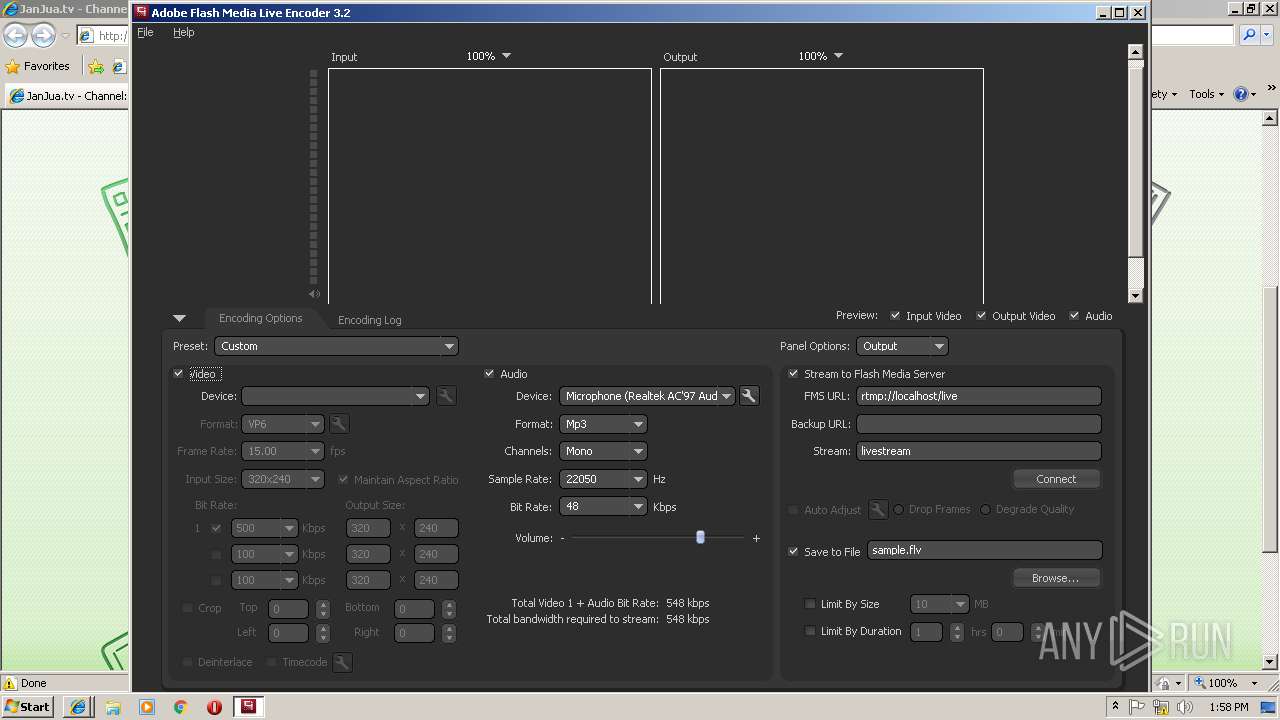This screenshot has height=720, width=1280.
Task: Open Internet Explorer help question-mark icon
Action: [1240, 94]
